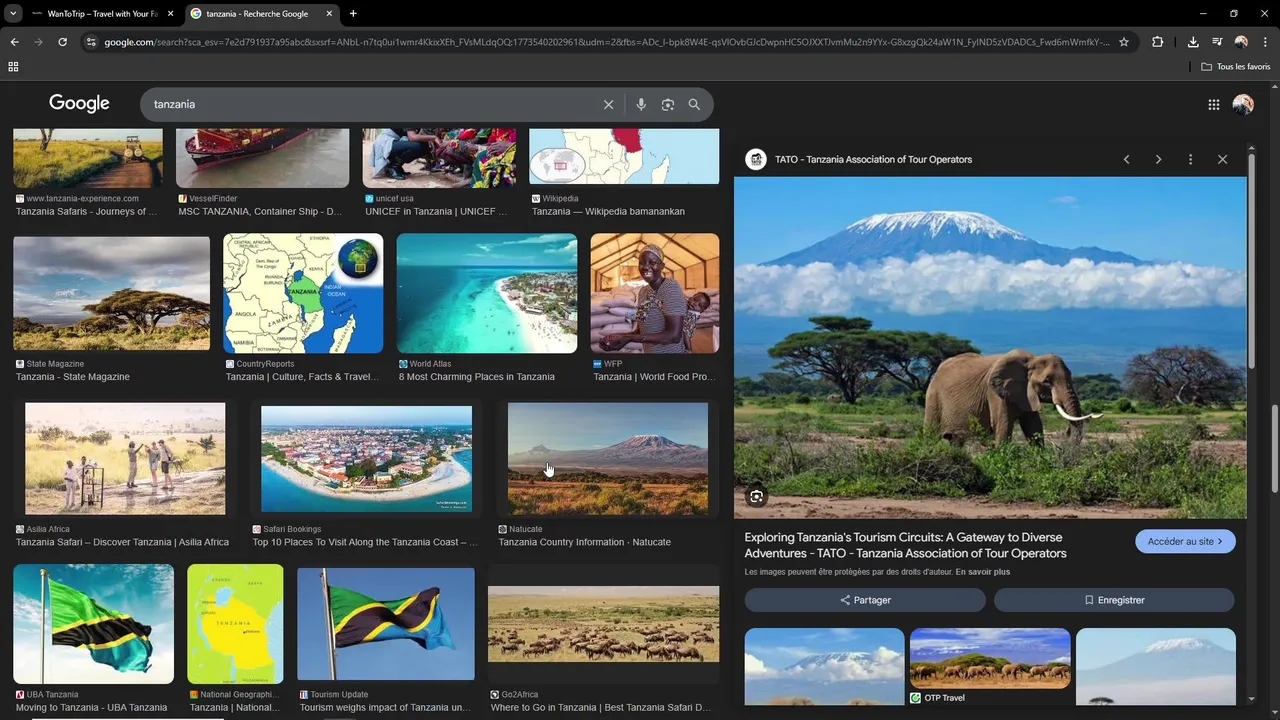
Task: Submit search with the magnifier icon
Action: pyautogui.click(x=694, y=105)
